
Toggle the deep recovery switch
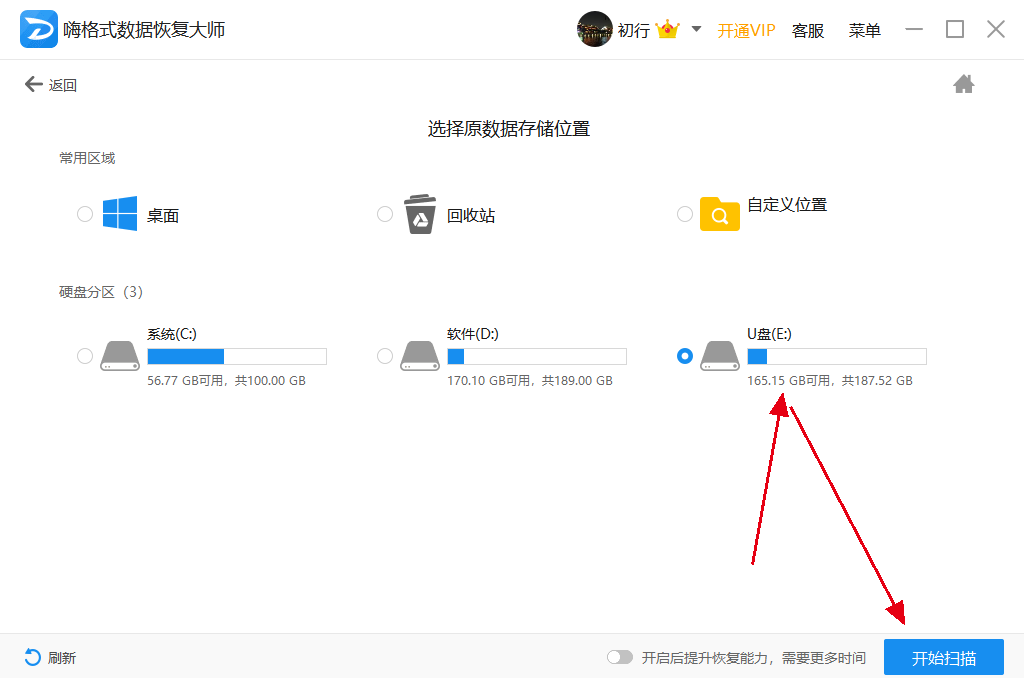coord(620,657)
